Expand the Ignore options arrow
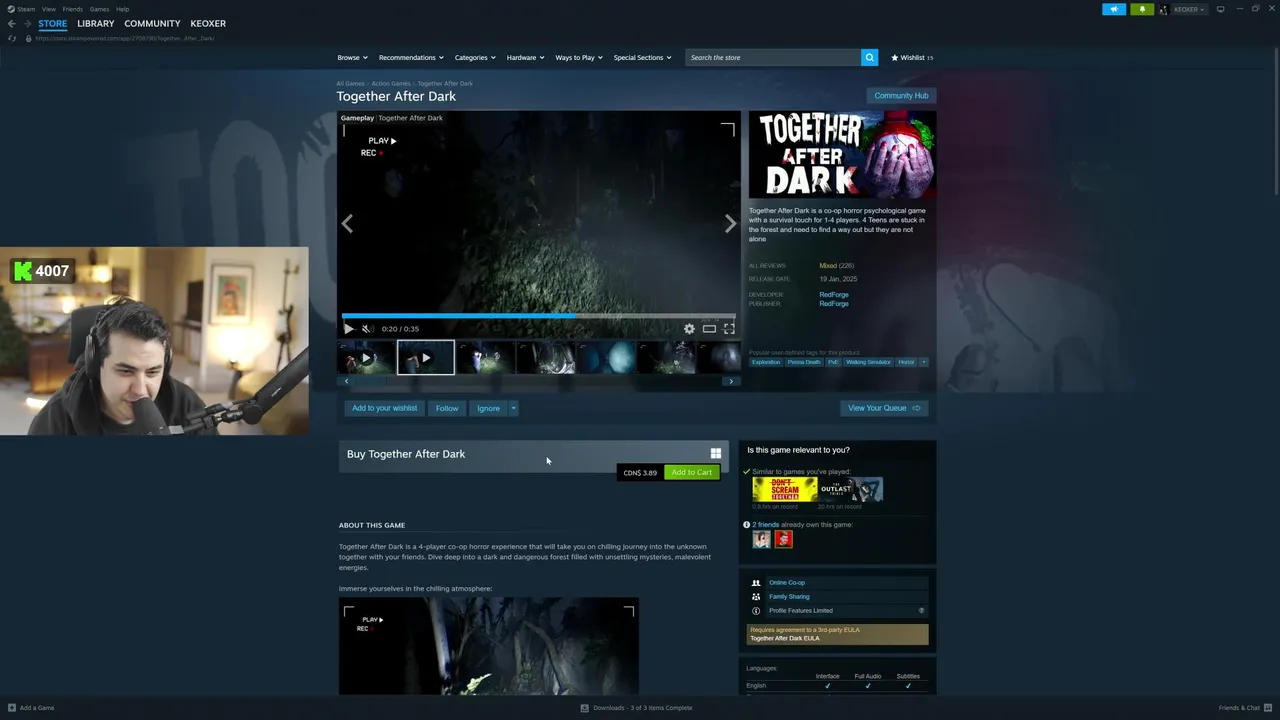Image resolution: width=1280 pixels, height=720 pixels. coord(513,408)
